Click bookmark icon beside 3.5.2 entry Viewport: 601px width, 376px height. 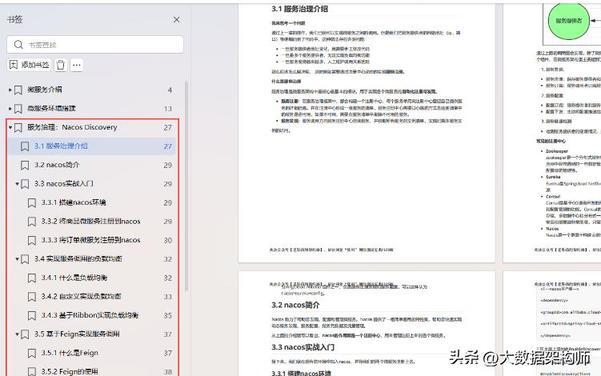32,371
